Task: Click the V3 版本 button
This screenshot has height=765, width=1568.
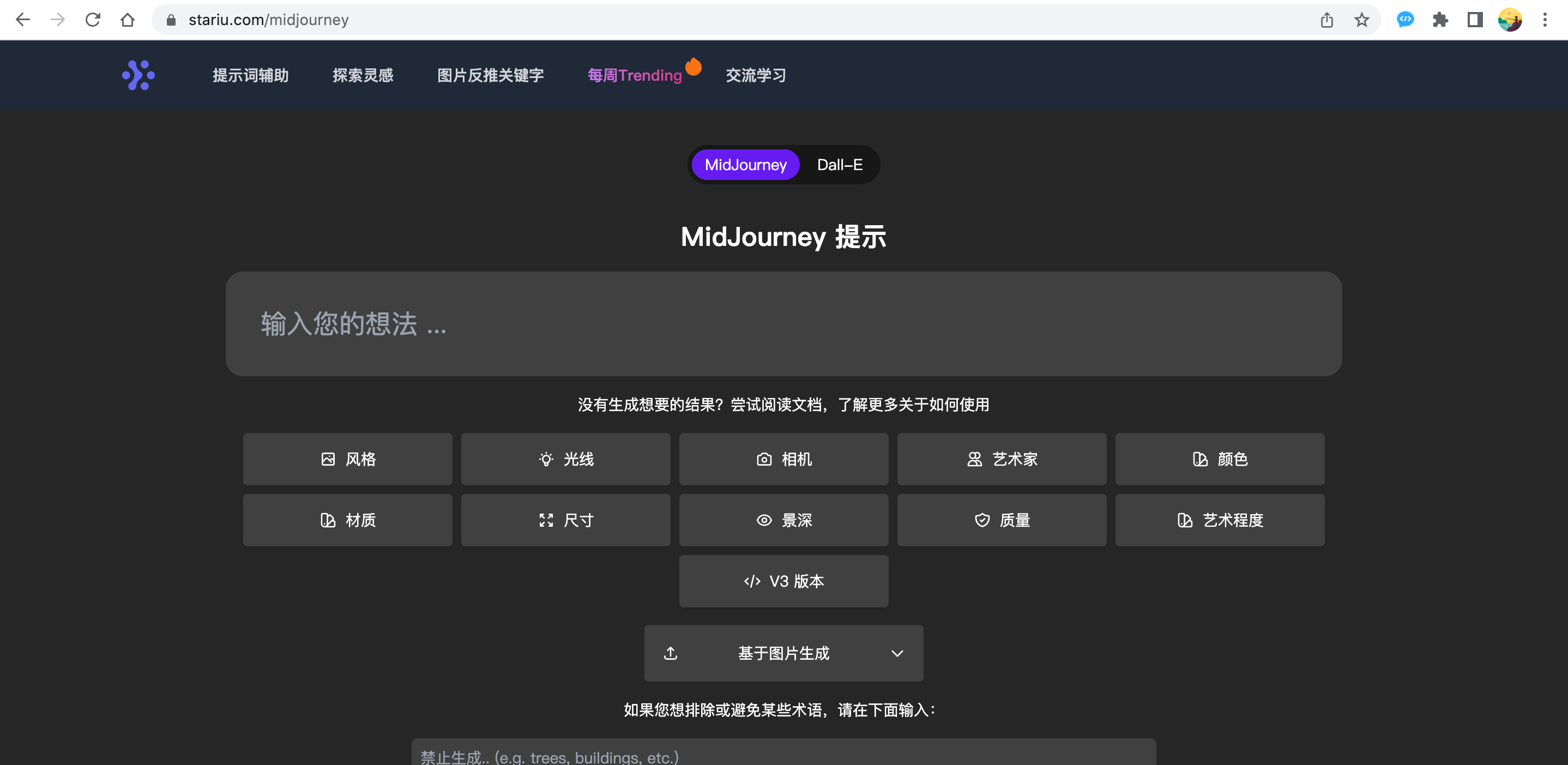Action: point(783,581)
